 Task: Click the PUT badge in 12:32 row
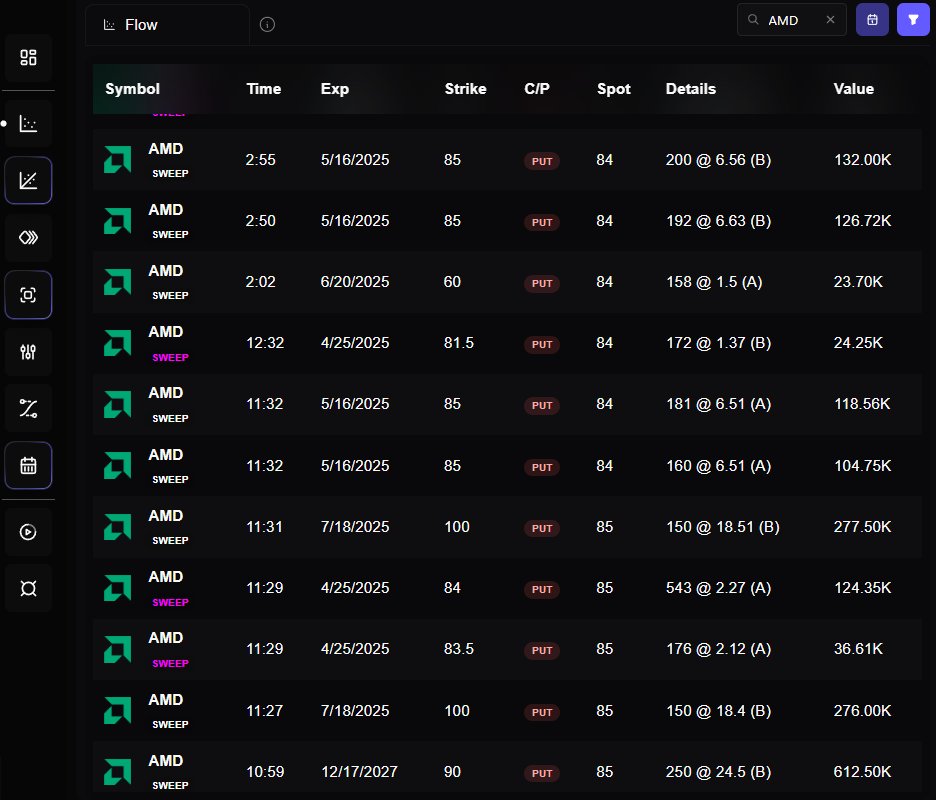point(542,344)
